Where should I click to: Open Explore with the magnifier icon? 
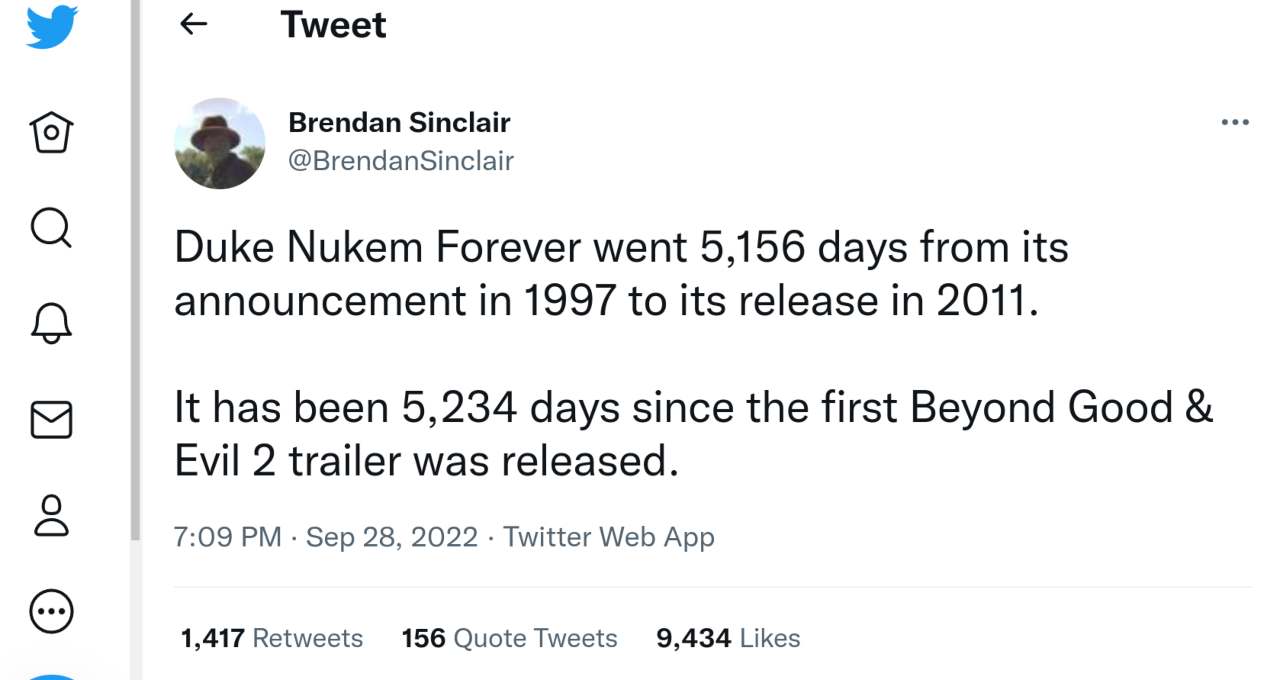pos(51,228)
